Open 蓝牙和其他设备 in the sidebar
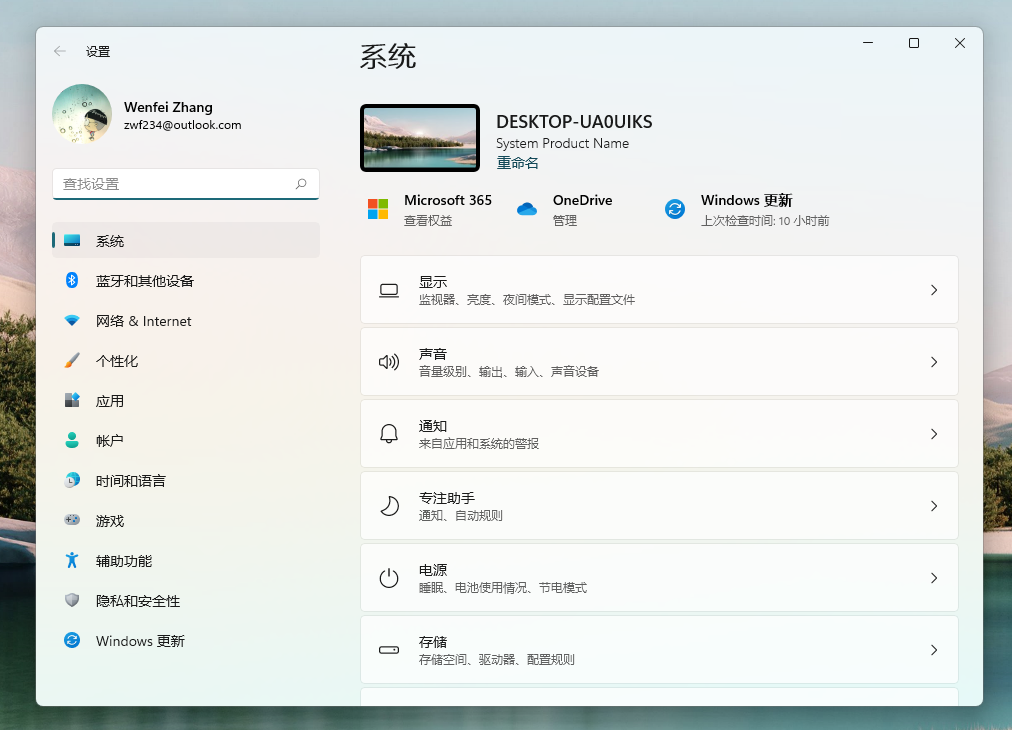This screenshot has height=730, width=1012. point(186,281)
